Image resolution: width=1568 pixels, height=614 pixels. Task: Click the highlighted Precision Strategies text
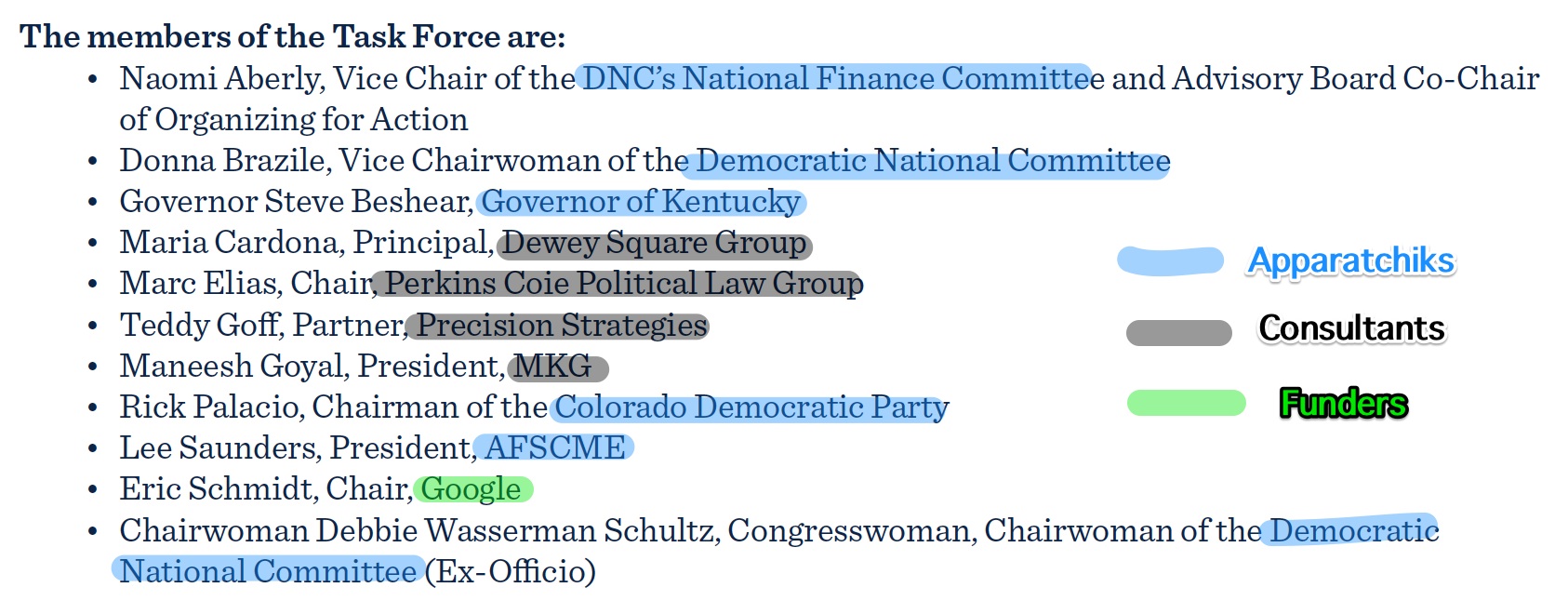pos(562,325)
